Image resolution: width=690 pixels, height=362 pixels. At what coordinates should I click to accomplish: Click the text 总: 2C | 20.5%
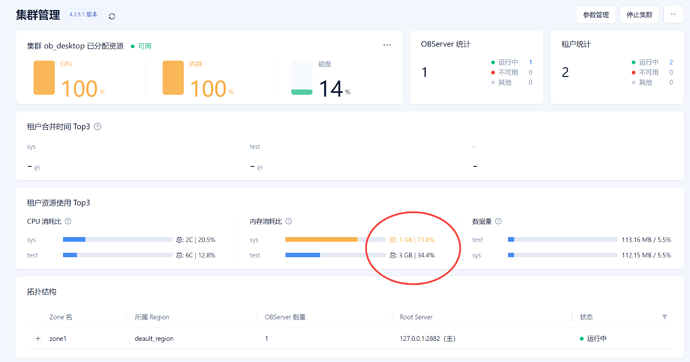[x=195, y=240]
